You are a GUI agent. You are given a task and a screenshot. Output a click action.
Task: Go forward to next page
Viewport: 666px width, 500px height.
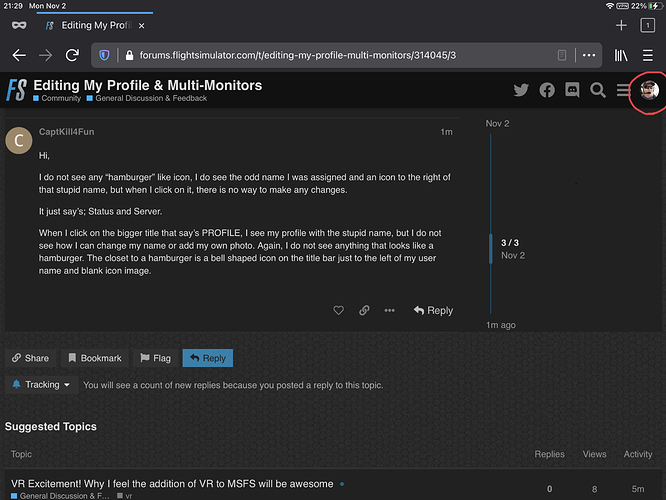(x=45, y=55)
